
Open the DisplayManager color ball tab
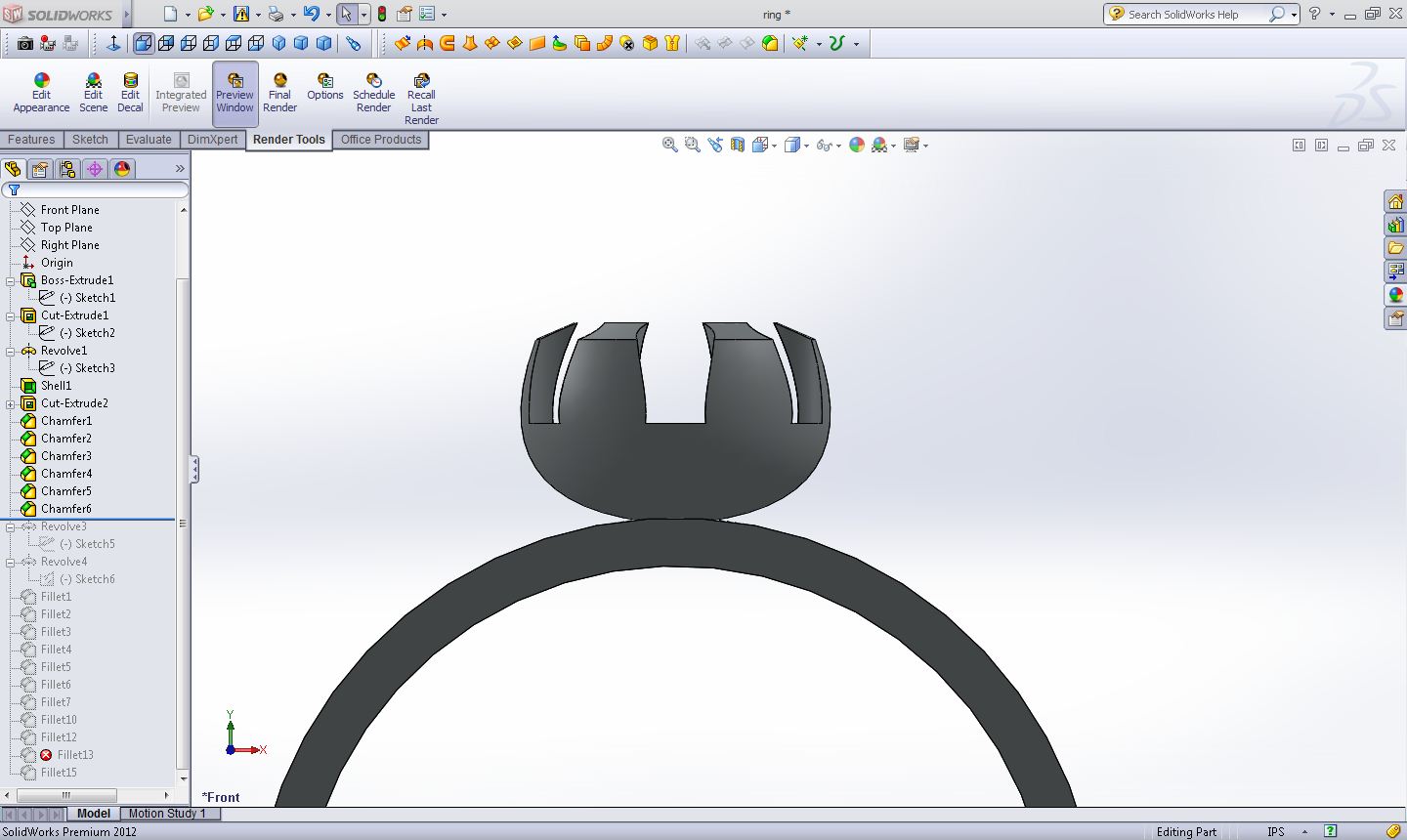coord(122,169)
